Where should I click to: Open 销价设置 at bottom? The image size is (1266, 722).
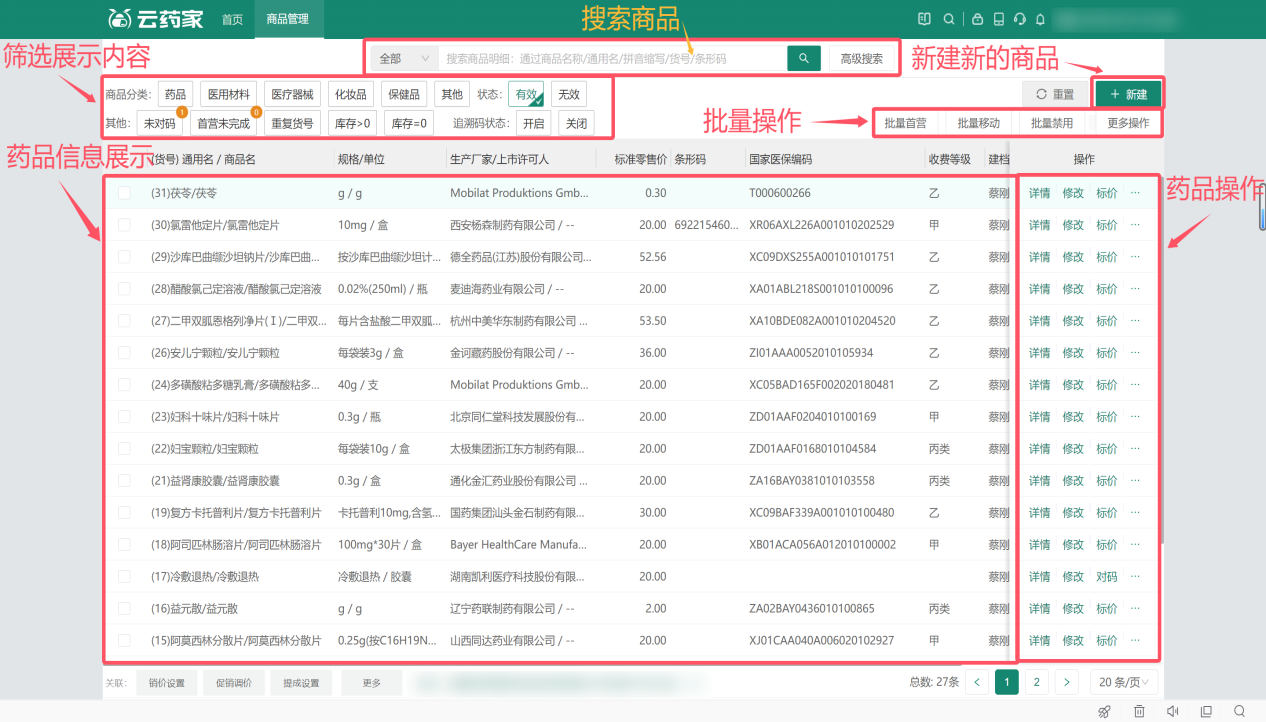tap(166, 683)
